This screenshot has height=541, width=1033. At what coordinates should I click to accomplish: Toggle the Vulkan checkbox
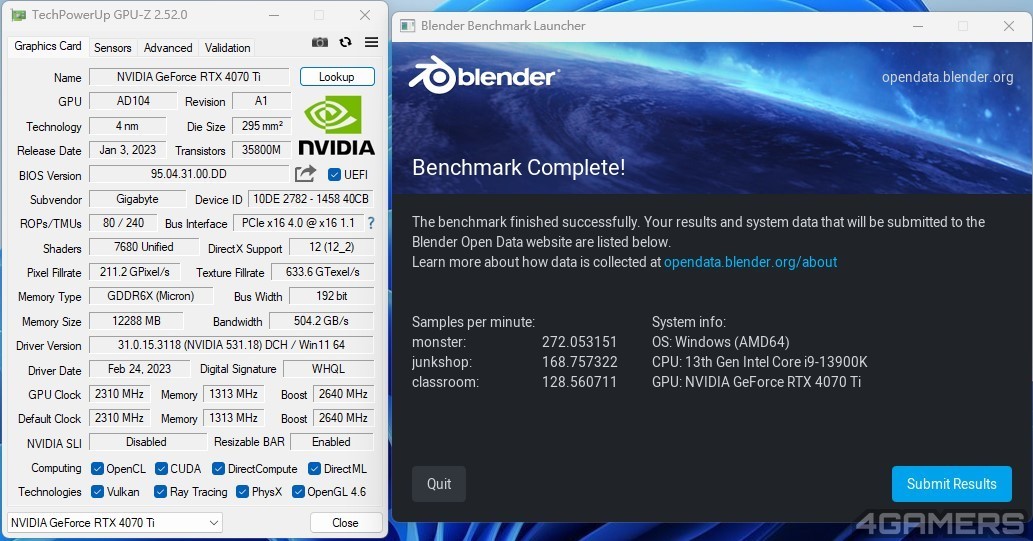coord(98,492)
